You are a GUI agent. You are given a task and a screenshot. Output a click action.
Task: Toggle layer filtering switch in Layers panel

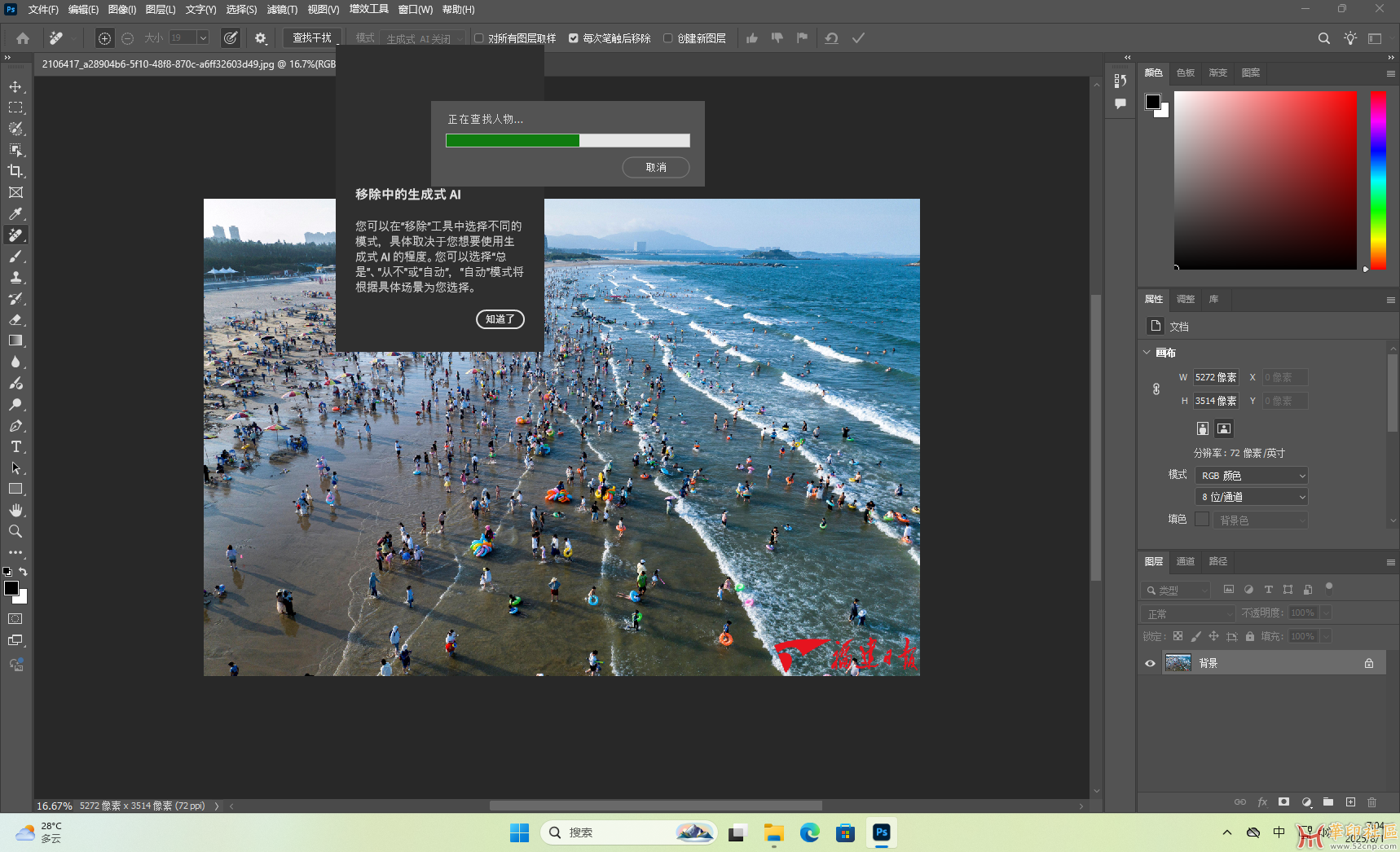click(1329, 588)
